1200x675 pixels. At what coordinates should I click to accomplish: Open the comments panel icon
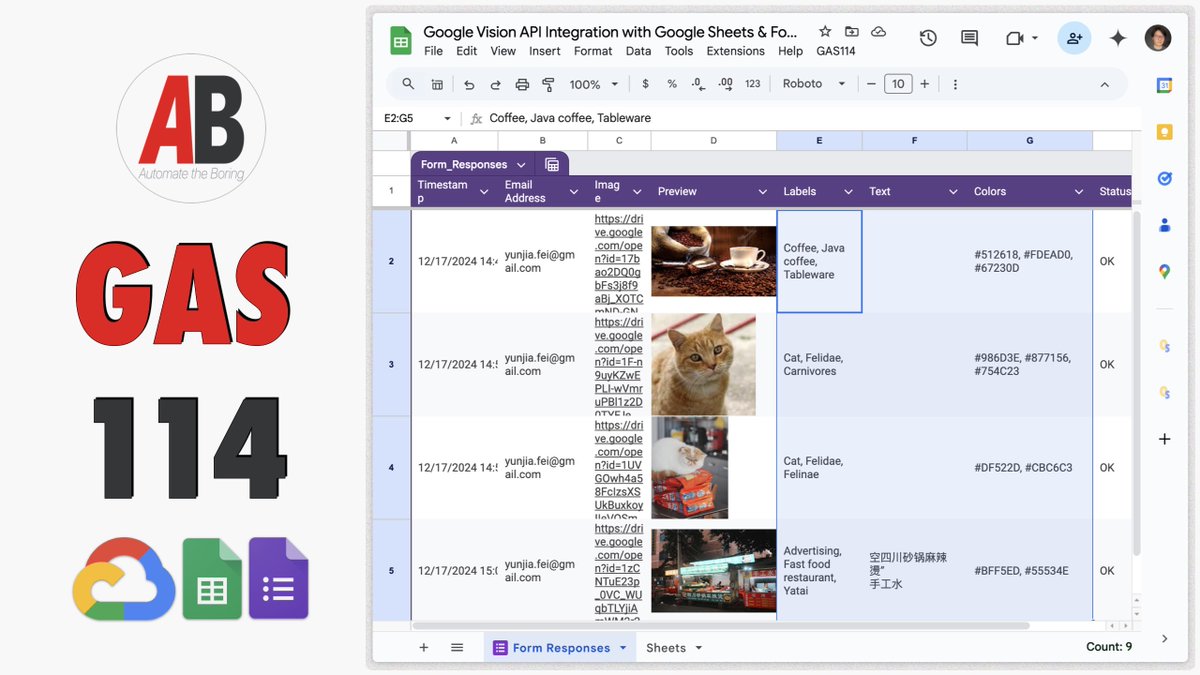[x=969, y=38]
